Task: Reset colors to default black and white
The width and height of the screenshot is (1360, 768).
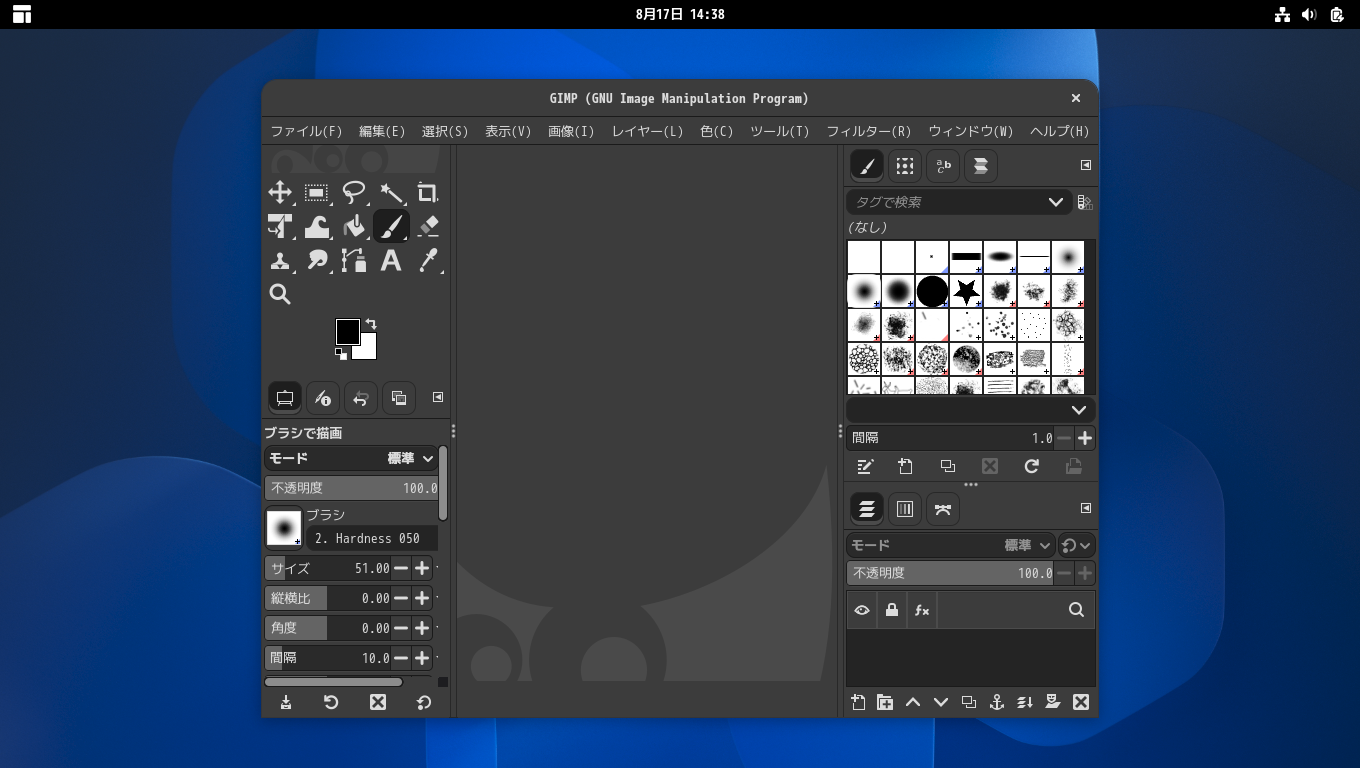Action: 341,353
